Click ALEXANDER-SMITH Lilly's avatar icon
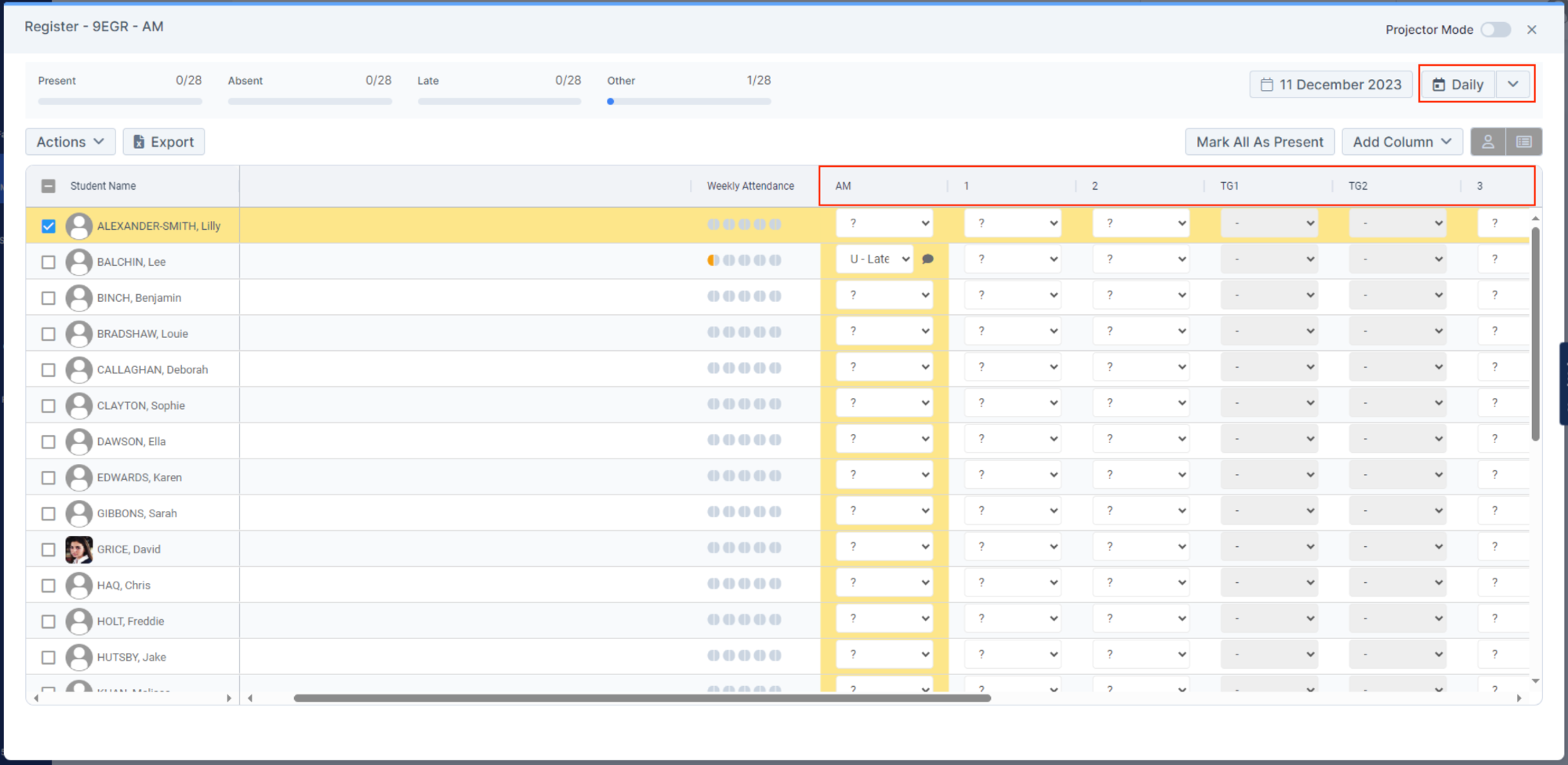 tap(79, 226)
